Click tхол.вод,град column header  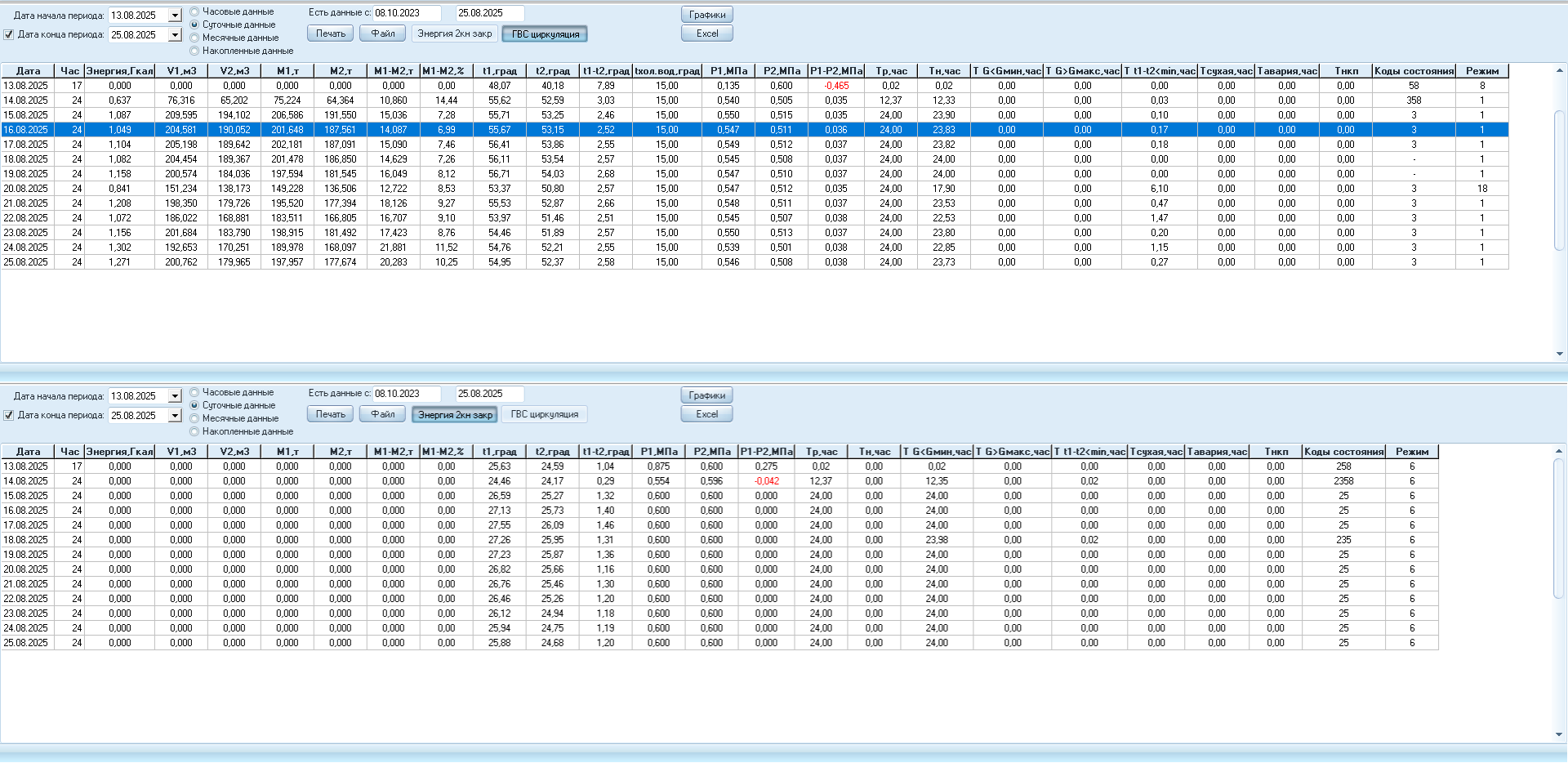pyautogui.click(x=666, y=71)
